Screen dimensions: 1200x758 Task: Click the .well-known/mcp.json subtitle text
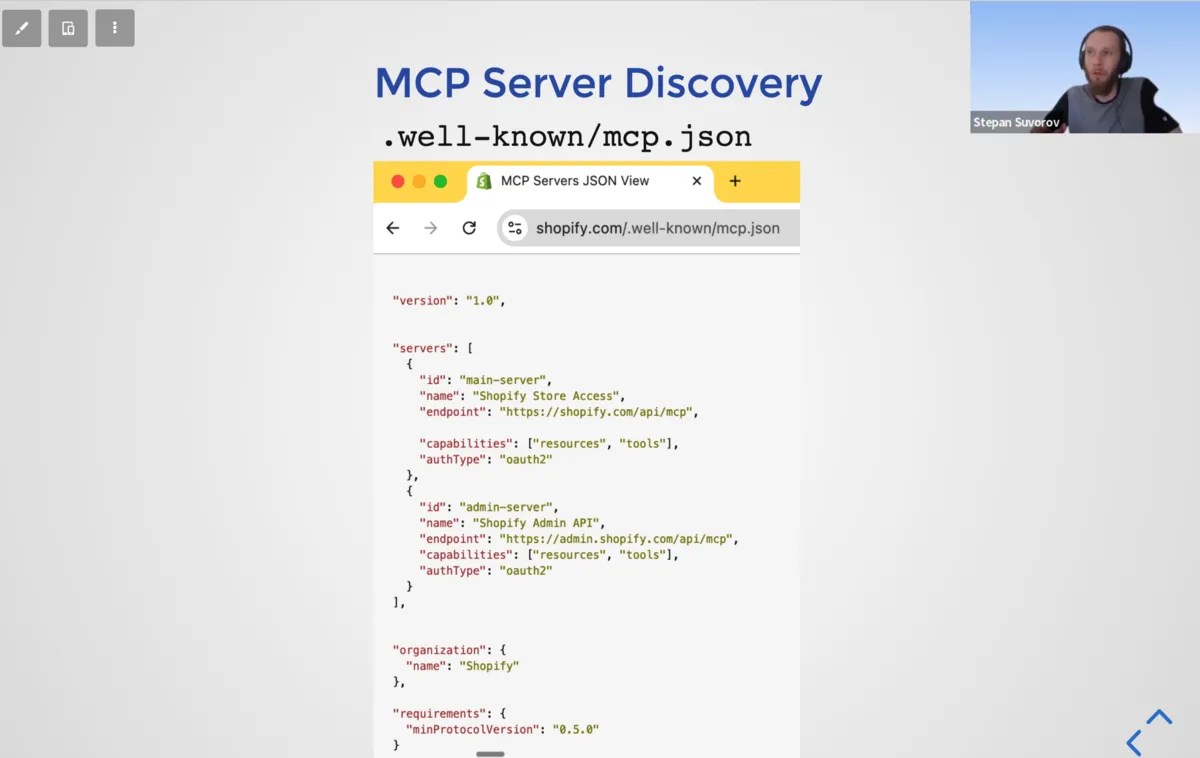(567, 136)
